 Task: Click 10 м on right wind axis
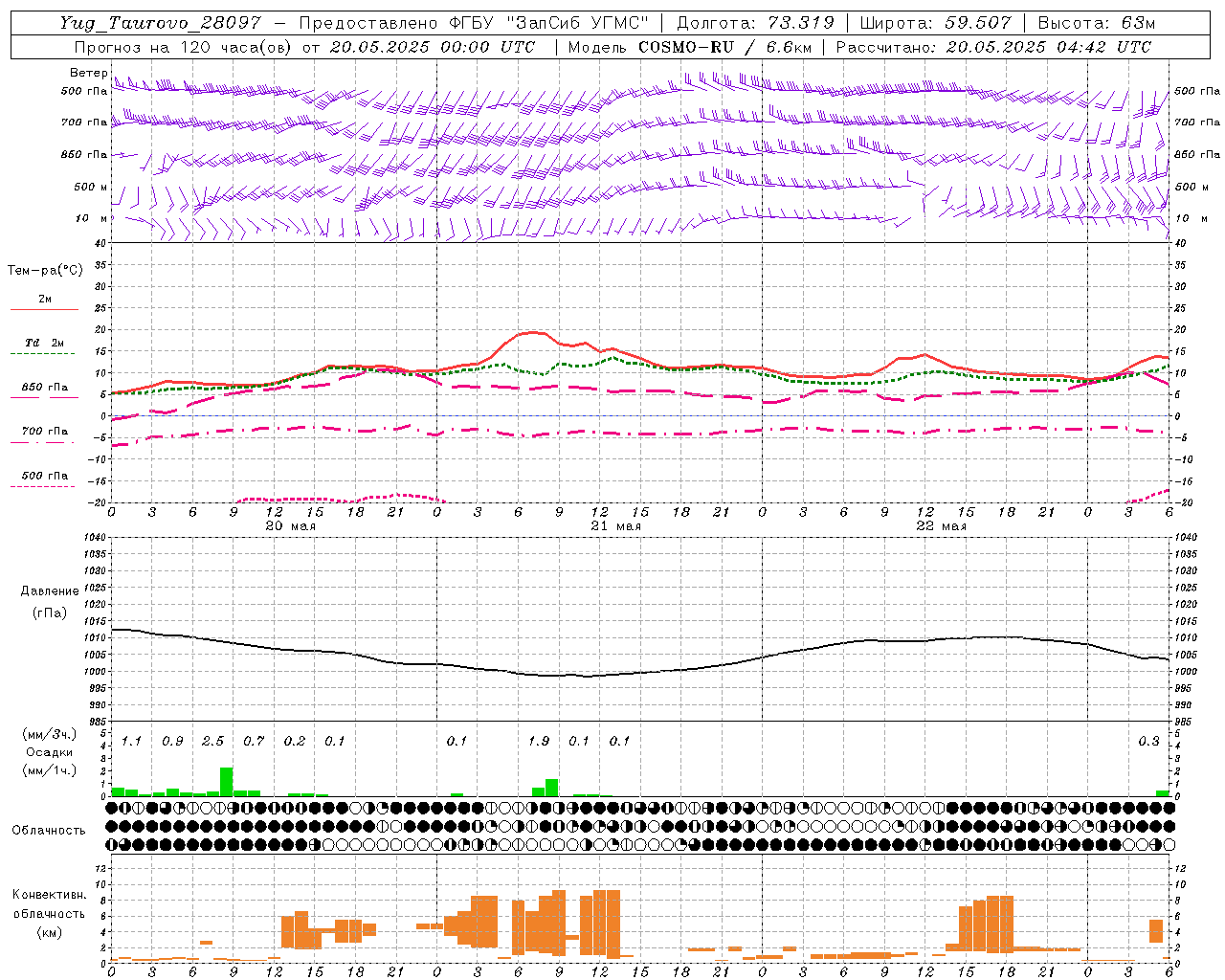point(1191,218)
